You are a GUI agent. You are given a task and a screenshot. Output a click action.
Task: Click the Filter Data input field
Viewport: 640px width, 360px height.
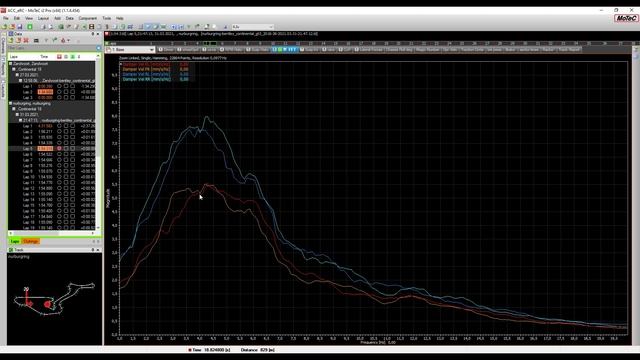click(x=52, y=48)
